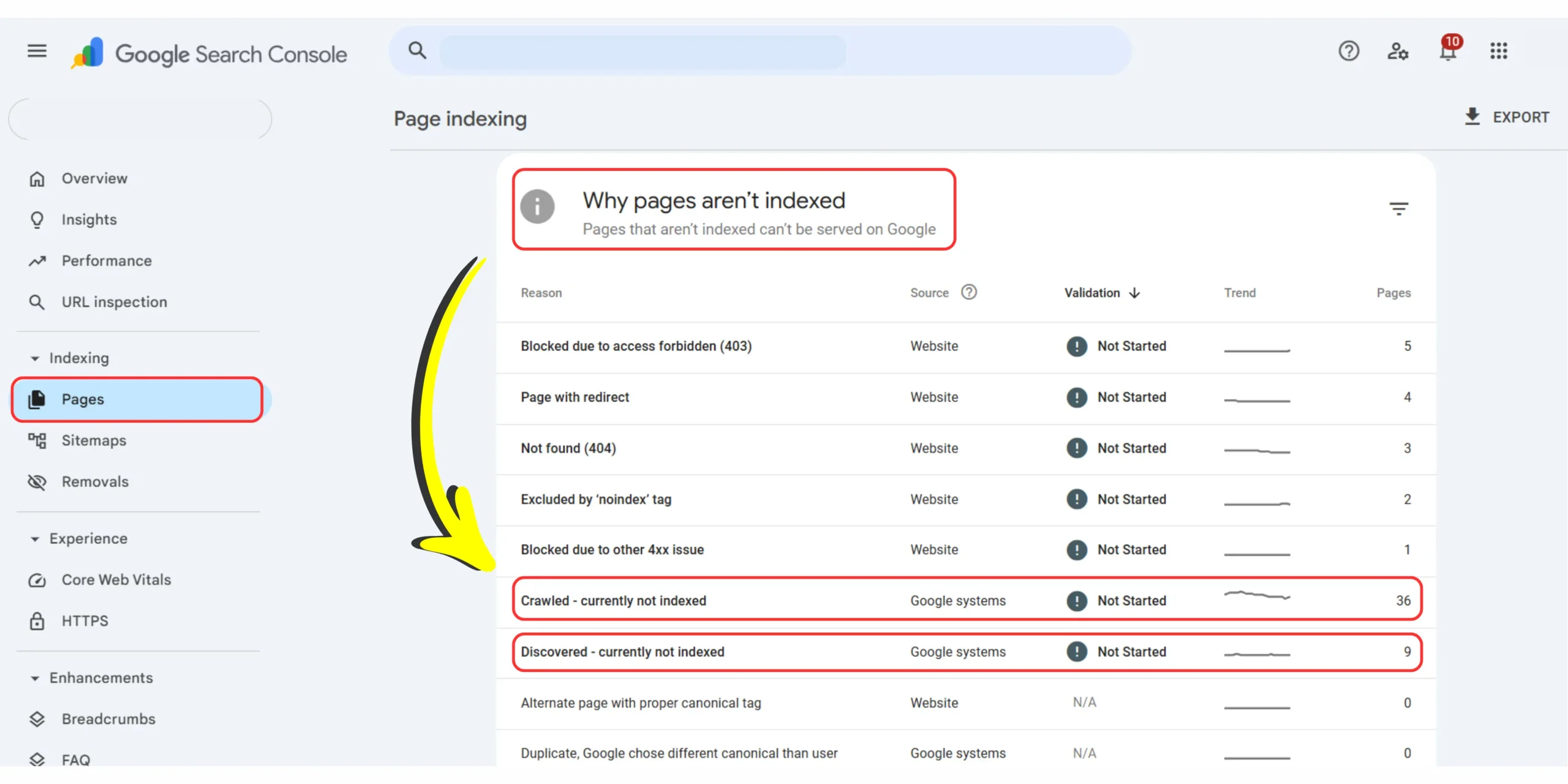Click the Sitemaps tree icon

point(37,440)
